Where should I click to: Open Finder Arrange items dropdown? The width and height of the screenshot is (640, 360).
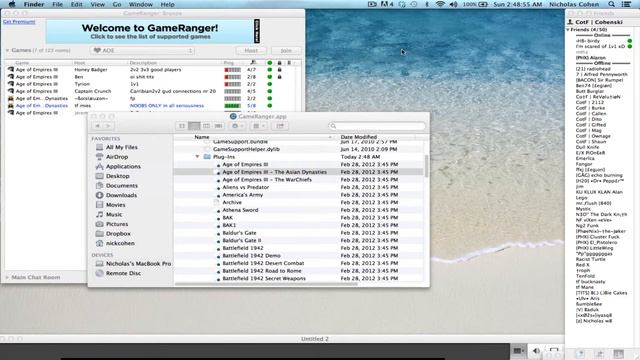click(x=259, y=126)
